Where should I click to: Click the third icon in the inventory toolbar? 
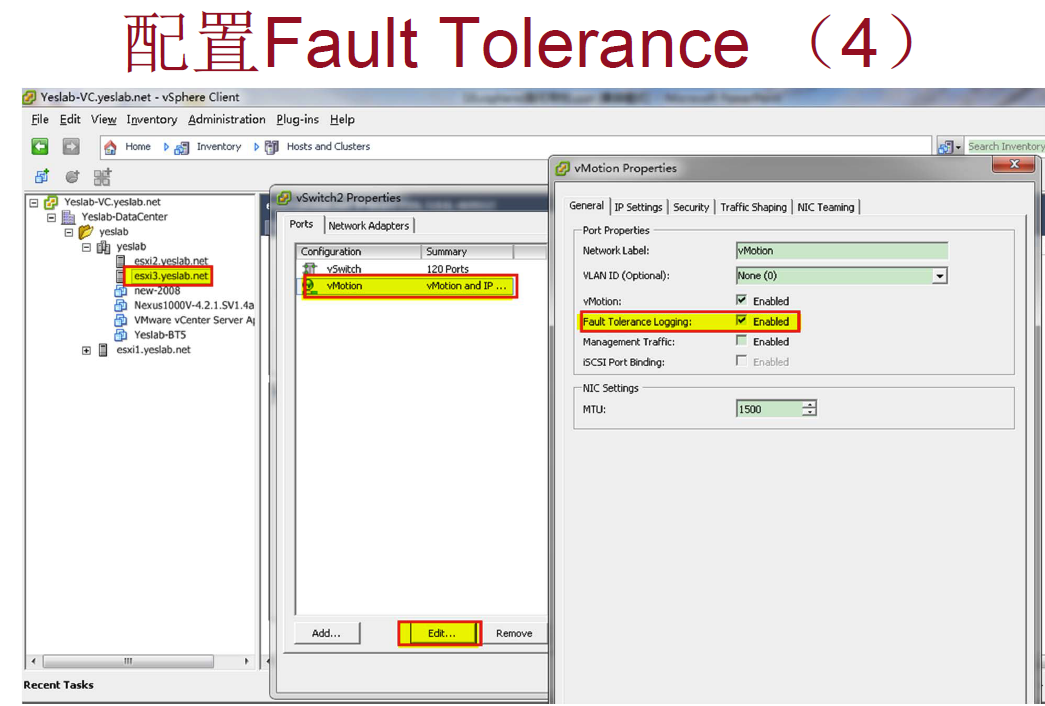(102, 177)
